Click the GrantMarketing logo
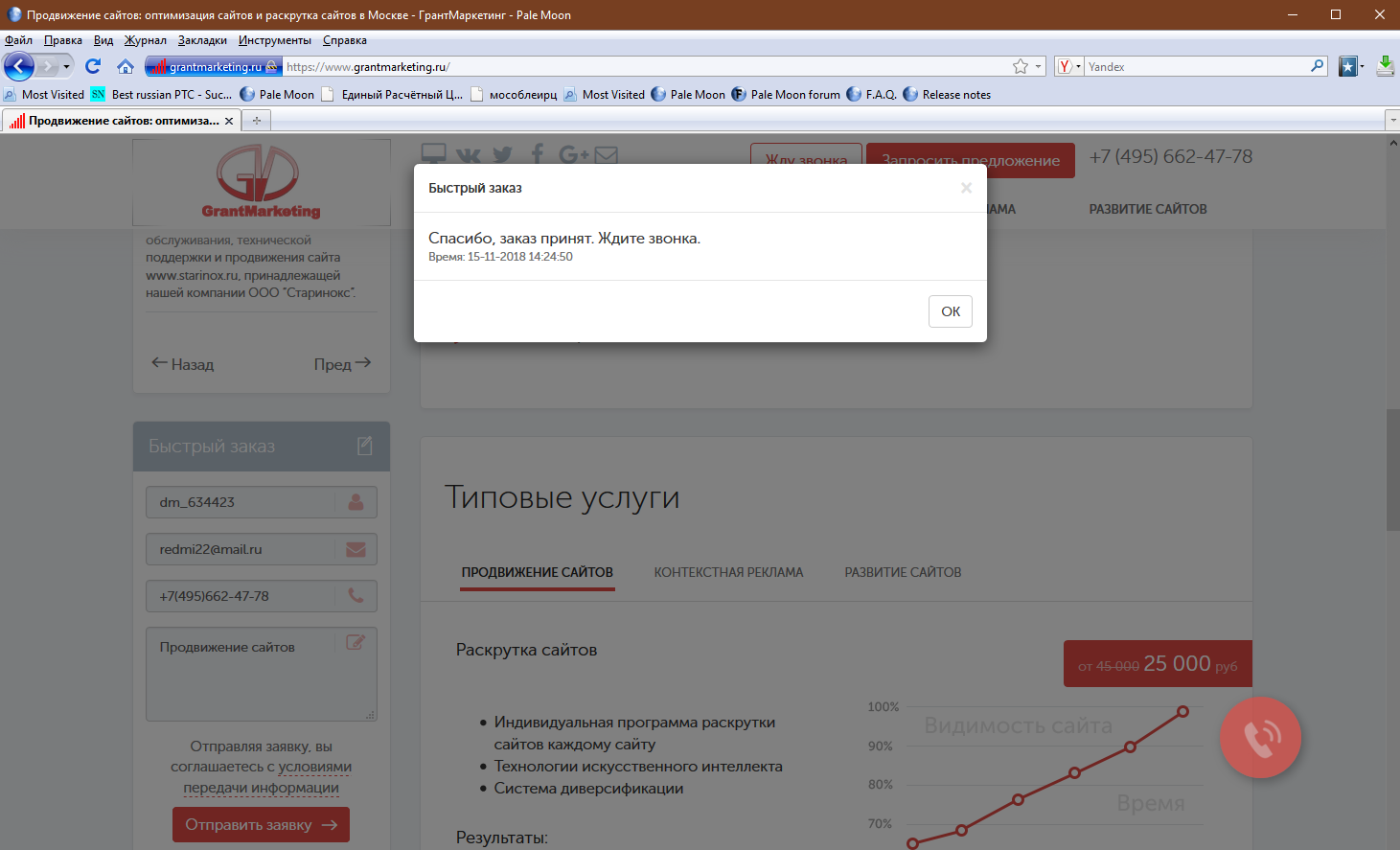 click(261, 182)
